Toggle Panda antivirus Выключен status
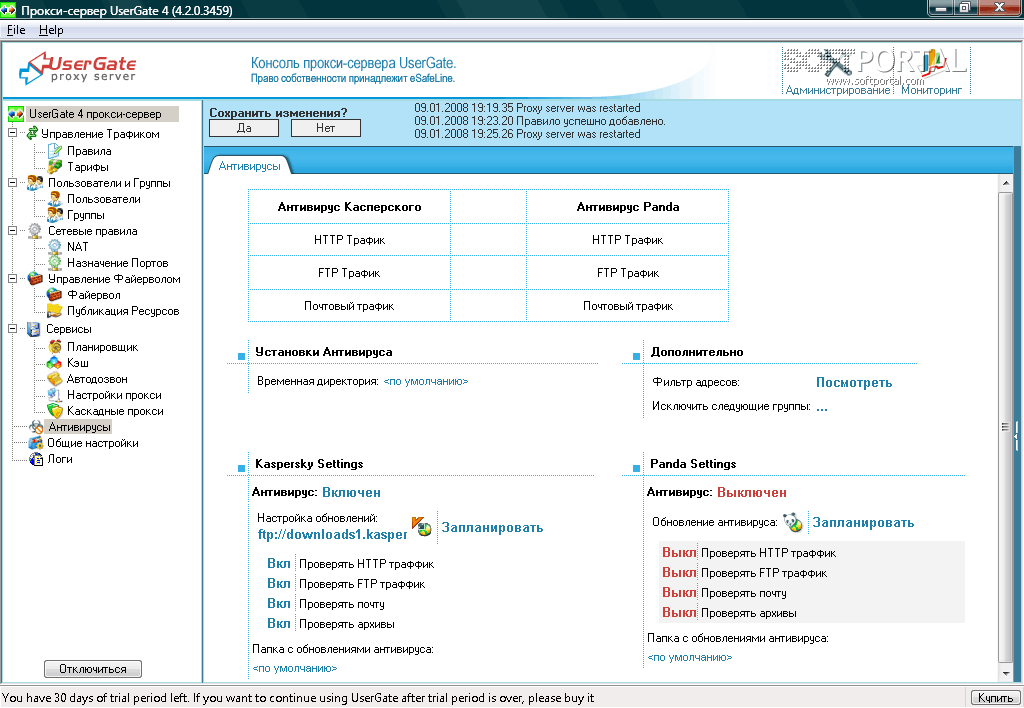This screenshot has width=1024, height=708. 752,492
